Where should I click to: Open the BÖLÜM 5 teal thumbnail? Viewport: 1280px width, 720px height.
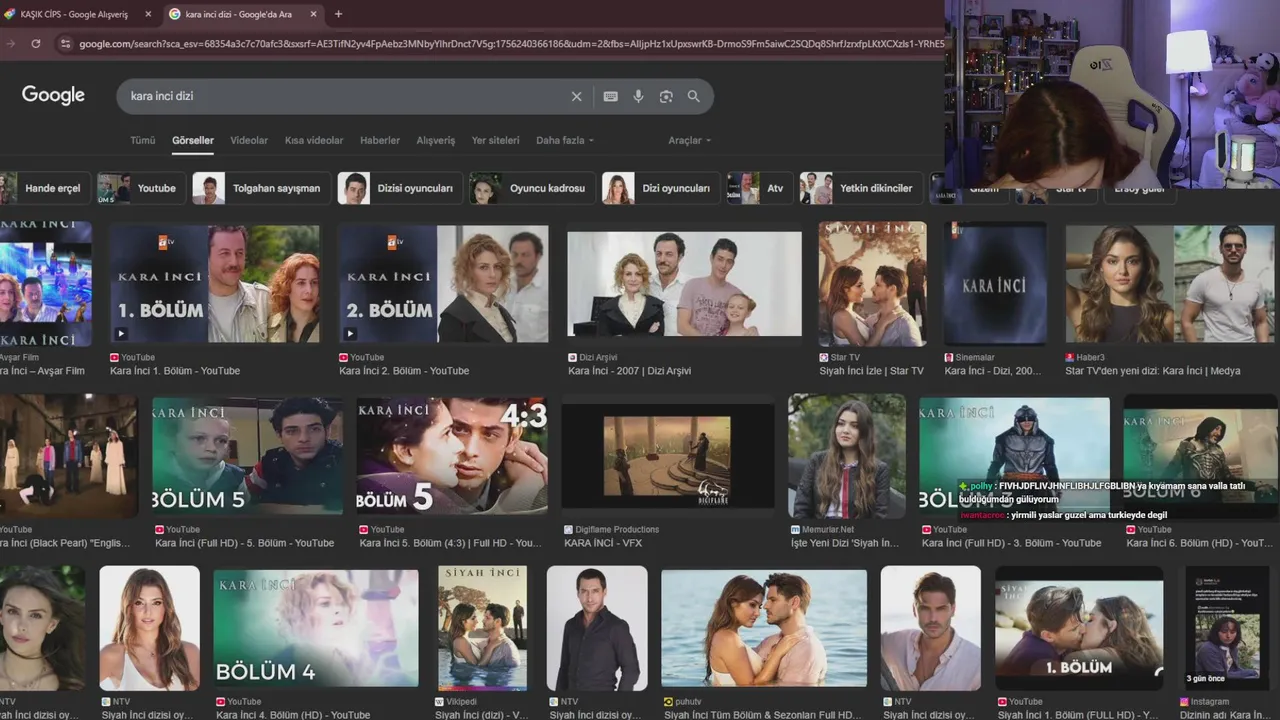247,457
